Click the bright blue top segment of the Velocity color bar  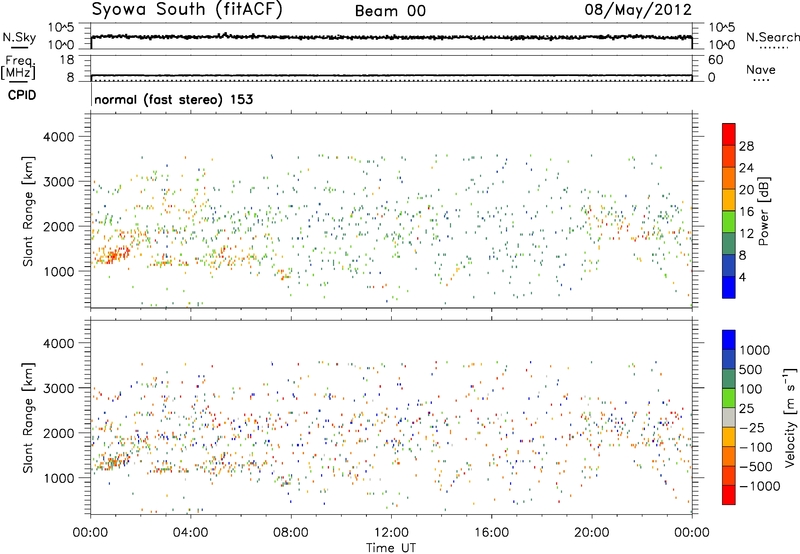(729, 340)
